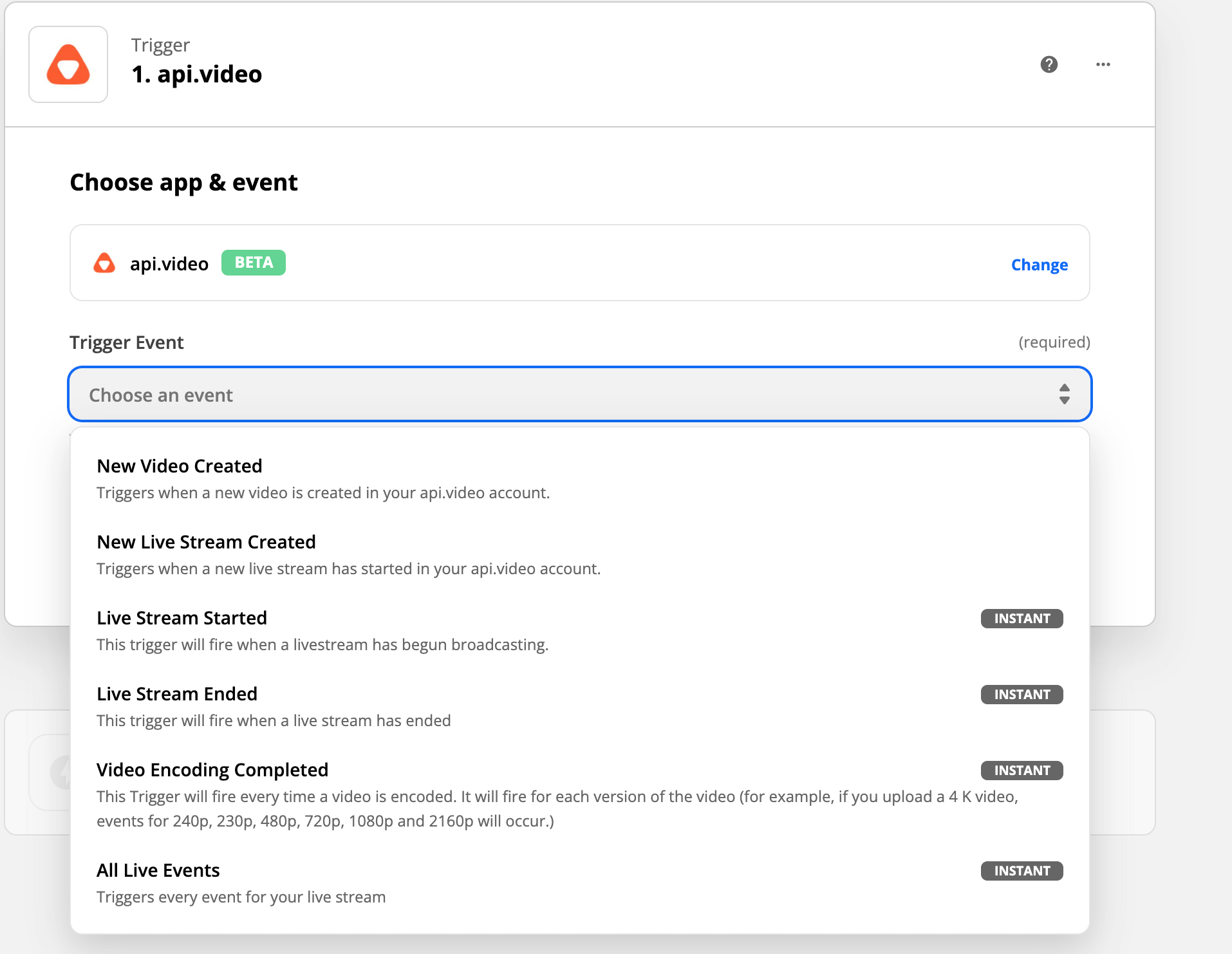
Task: Click the INSTANT badge next to All Live Events
Action: tap(1022, 871)
